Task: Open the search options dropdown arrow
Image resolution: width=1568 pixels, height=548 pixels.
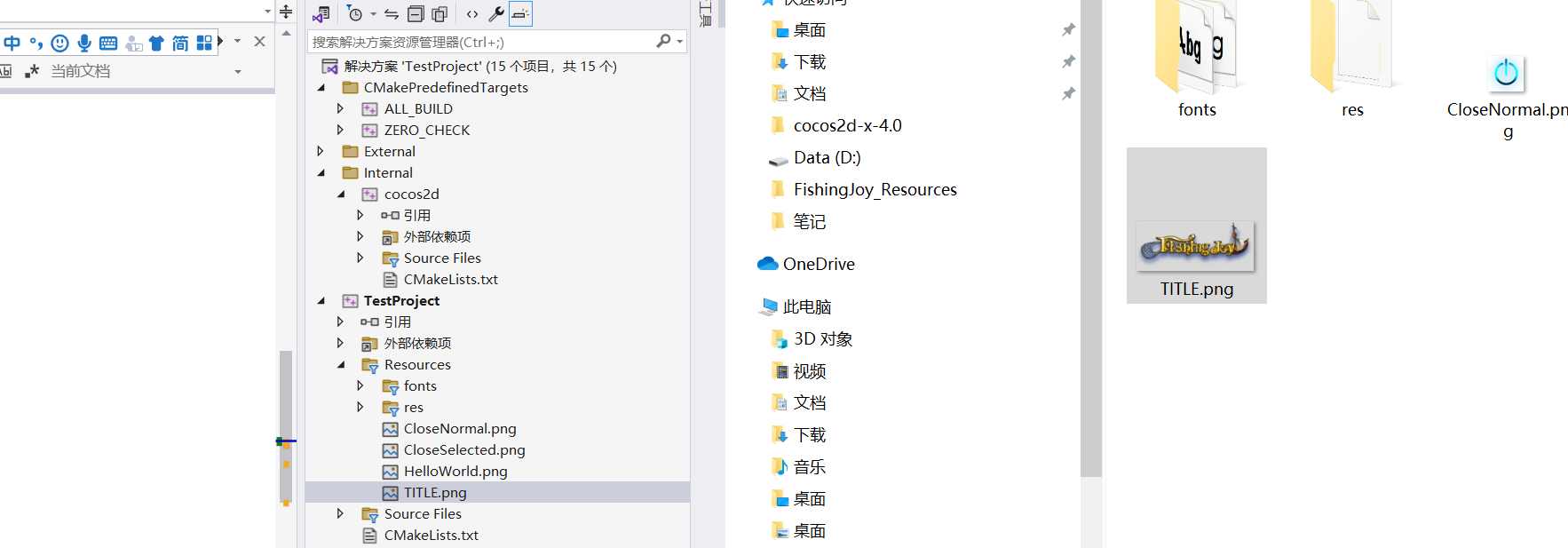Action: coord(680,42)
